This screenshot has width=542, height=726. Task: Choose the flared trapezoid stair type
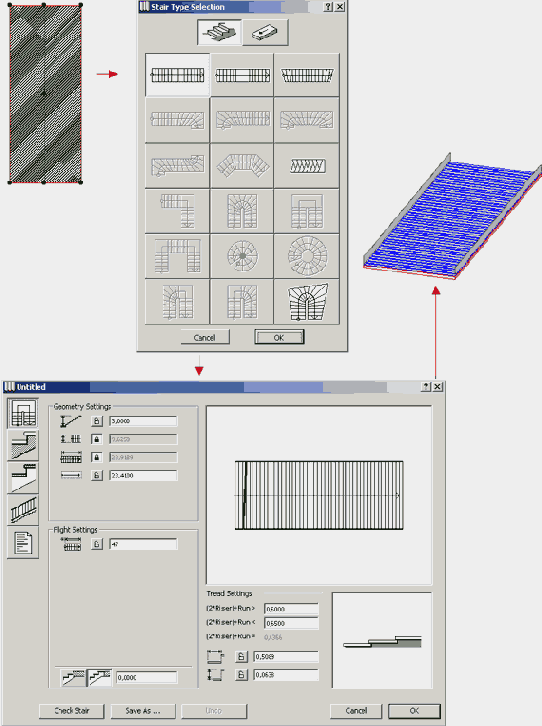pyautogui.click(x=307, y=75)
